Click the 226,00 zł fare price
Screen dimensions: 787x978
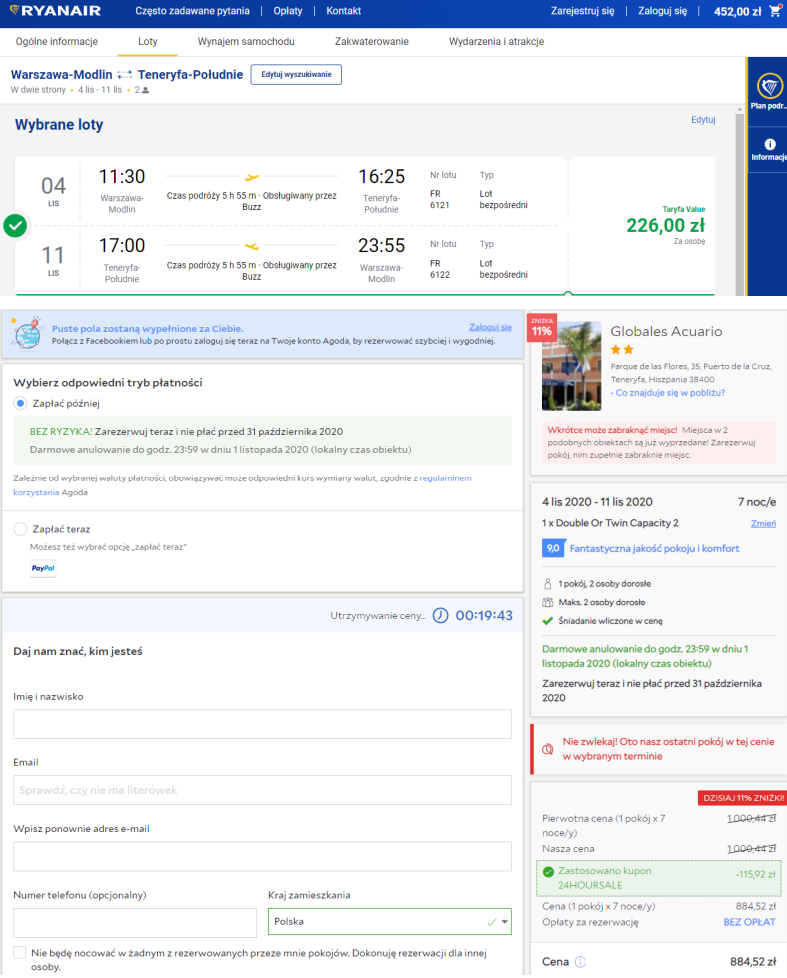(665, 225)
